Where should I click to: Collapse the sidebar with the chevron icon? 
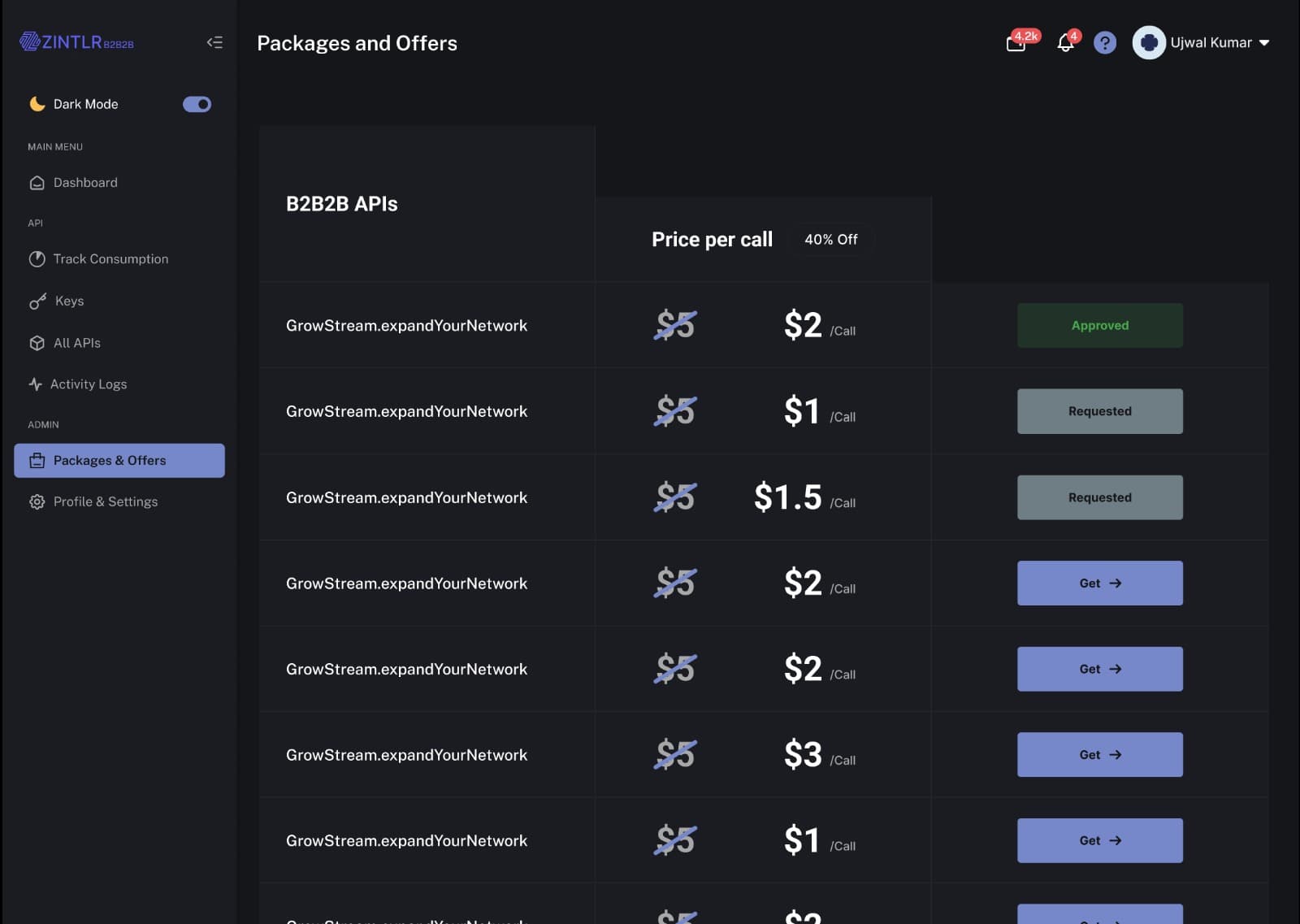[x=214, y=42]
